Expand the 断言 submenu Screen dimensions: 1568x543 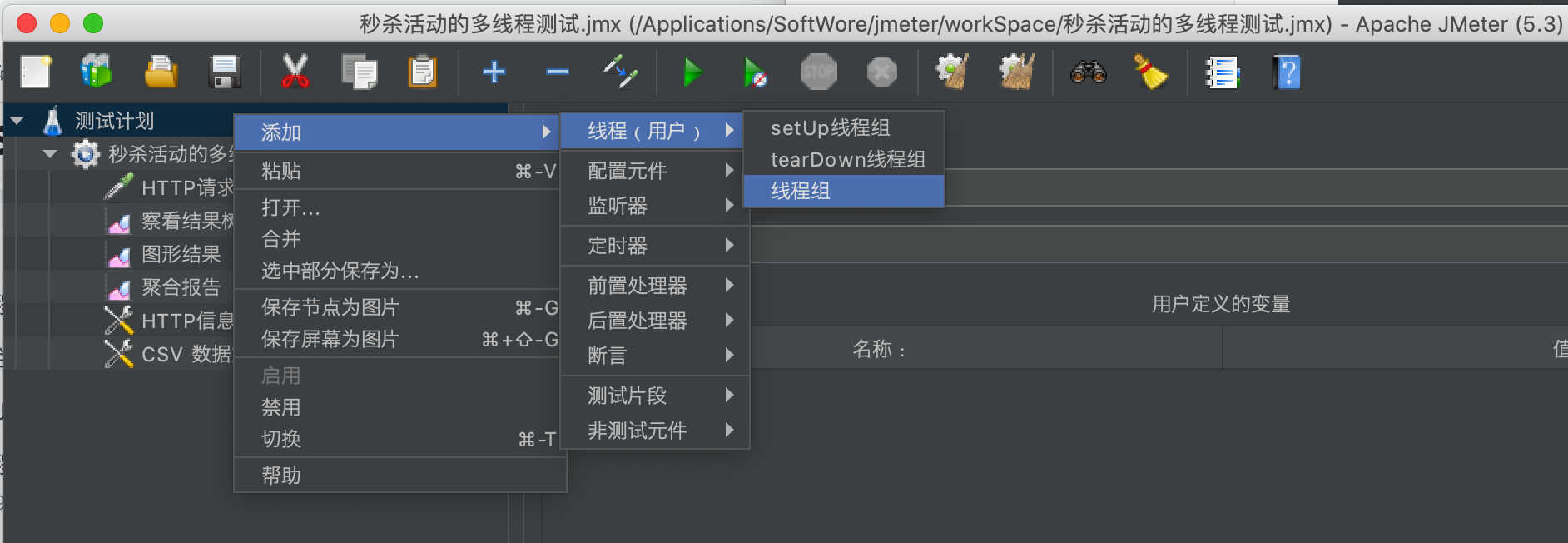click(655, 356)
